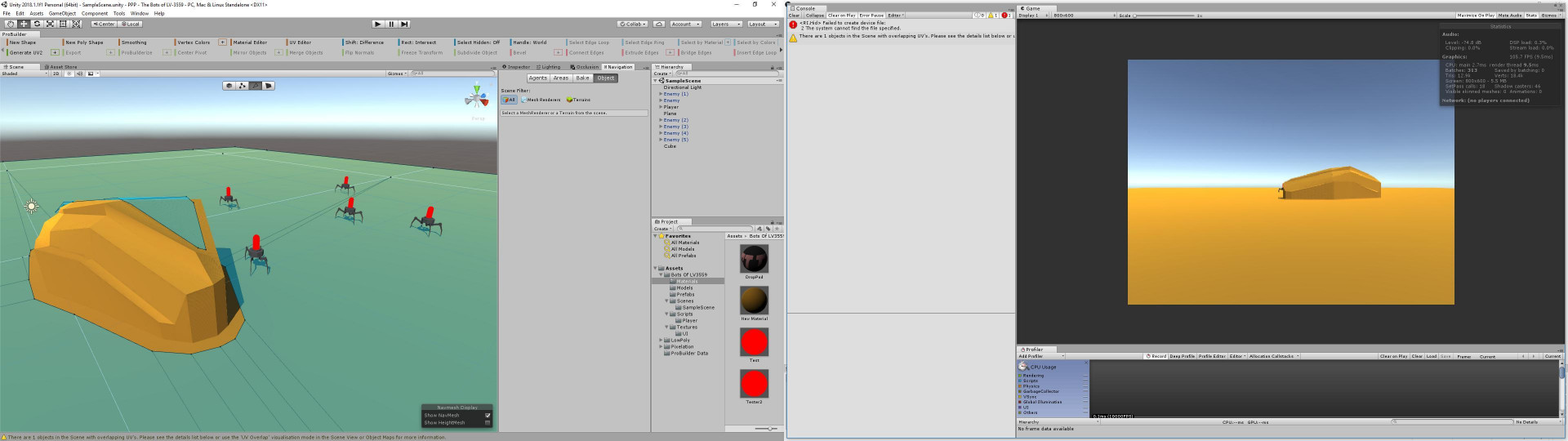
Task: Open the Account dropdown
Action: [684, 24]
